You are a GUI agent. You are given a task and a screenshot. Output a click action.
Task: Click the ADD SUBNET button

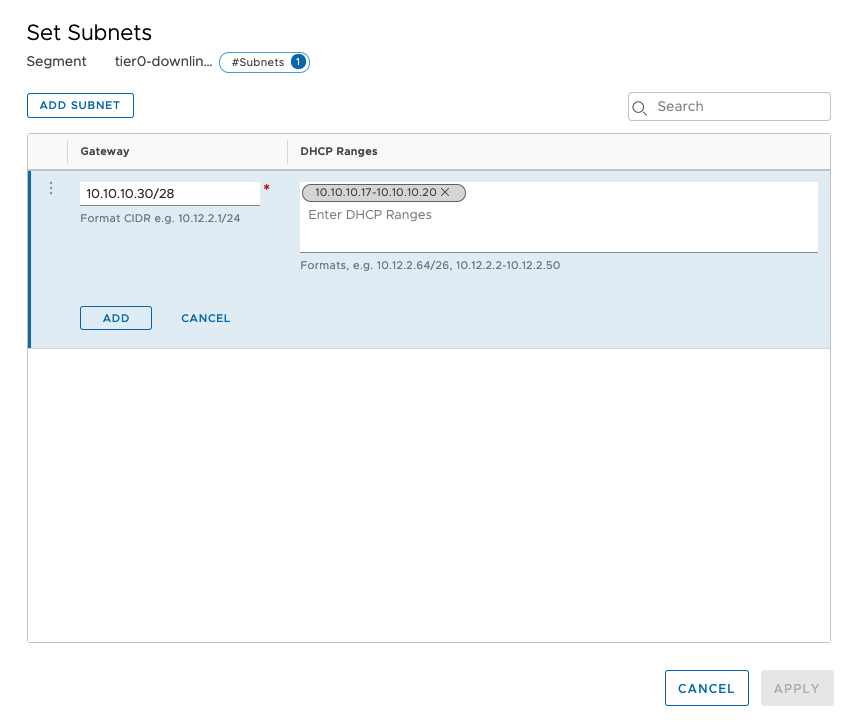coord(80,105)
